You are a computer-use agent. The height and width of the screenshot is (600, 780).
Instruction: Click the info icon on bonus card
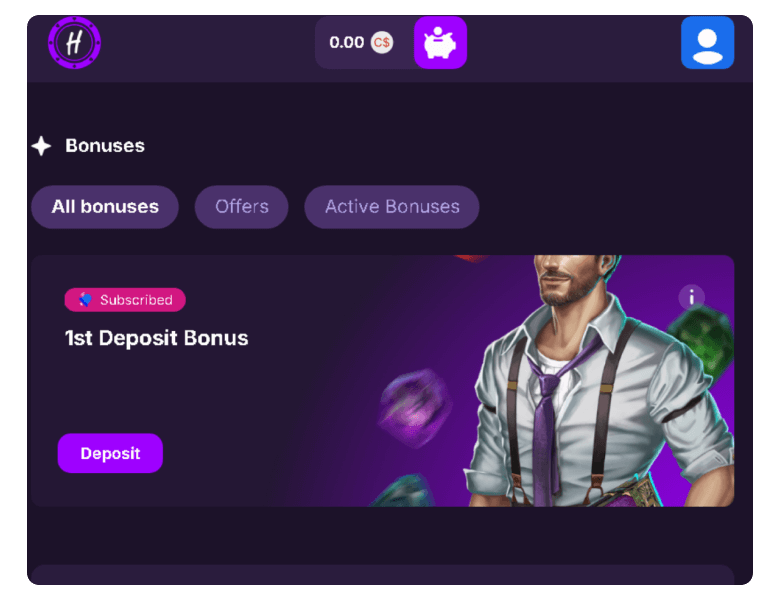pyautogui.click(x=691, y=297)
